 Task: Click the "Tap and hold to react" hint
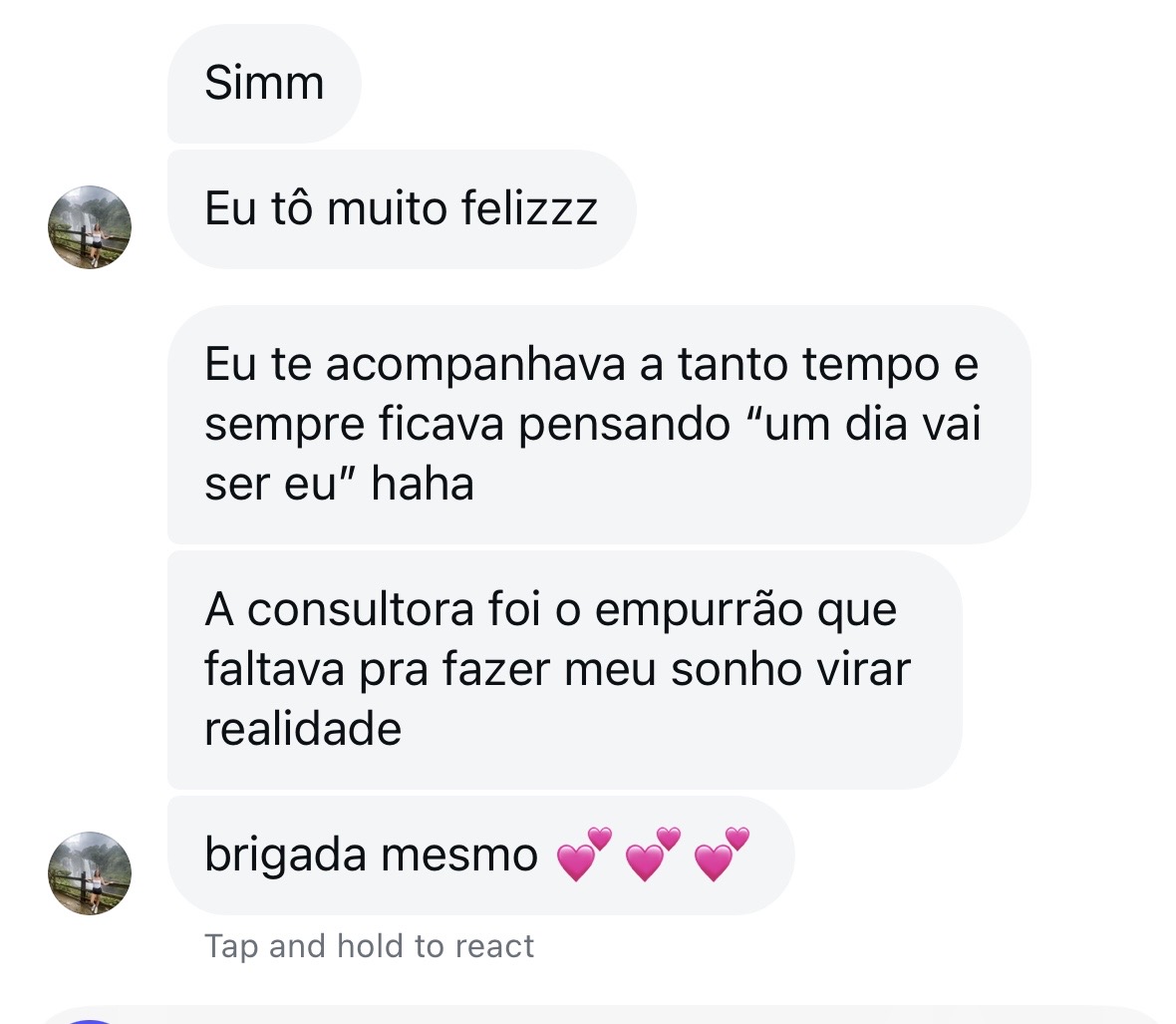[369, 946]
